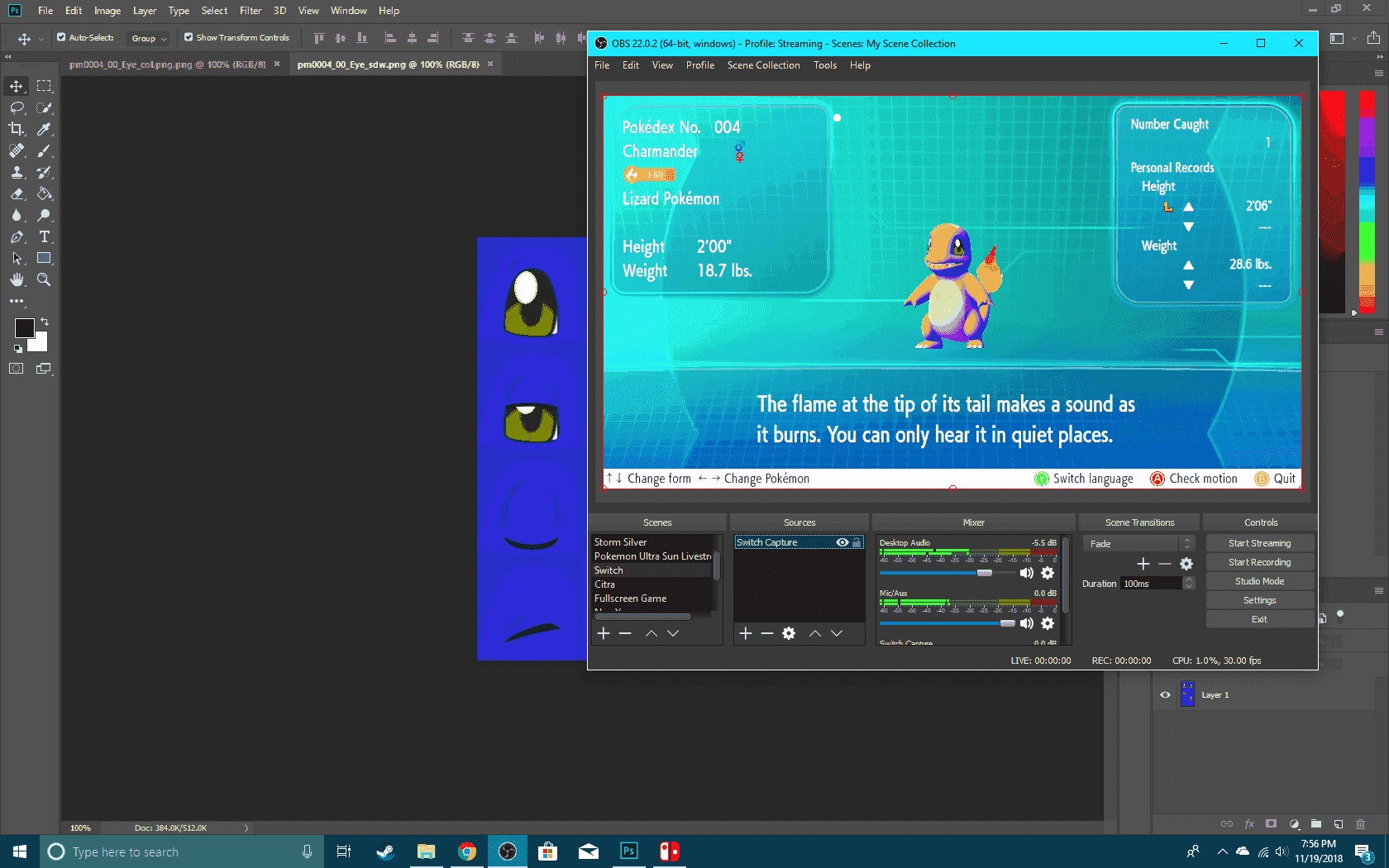Screen dimensions: 1389x868
Task: Select the Path Selection tool
Action: [17, 258]
